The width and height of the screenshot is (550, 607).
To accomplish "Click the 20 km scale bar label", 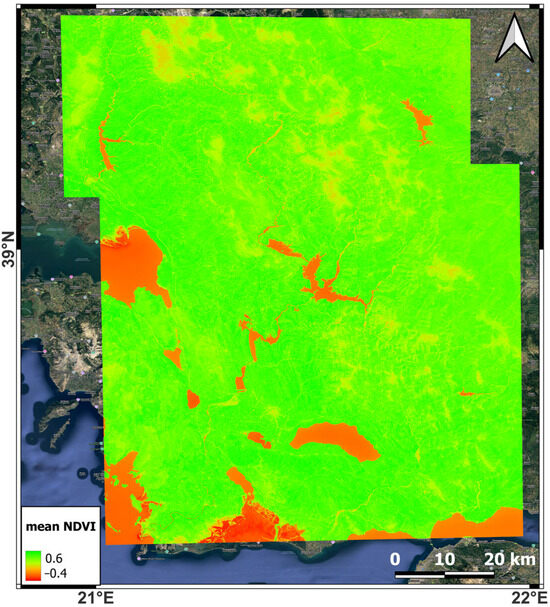I will point(510,559).
